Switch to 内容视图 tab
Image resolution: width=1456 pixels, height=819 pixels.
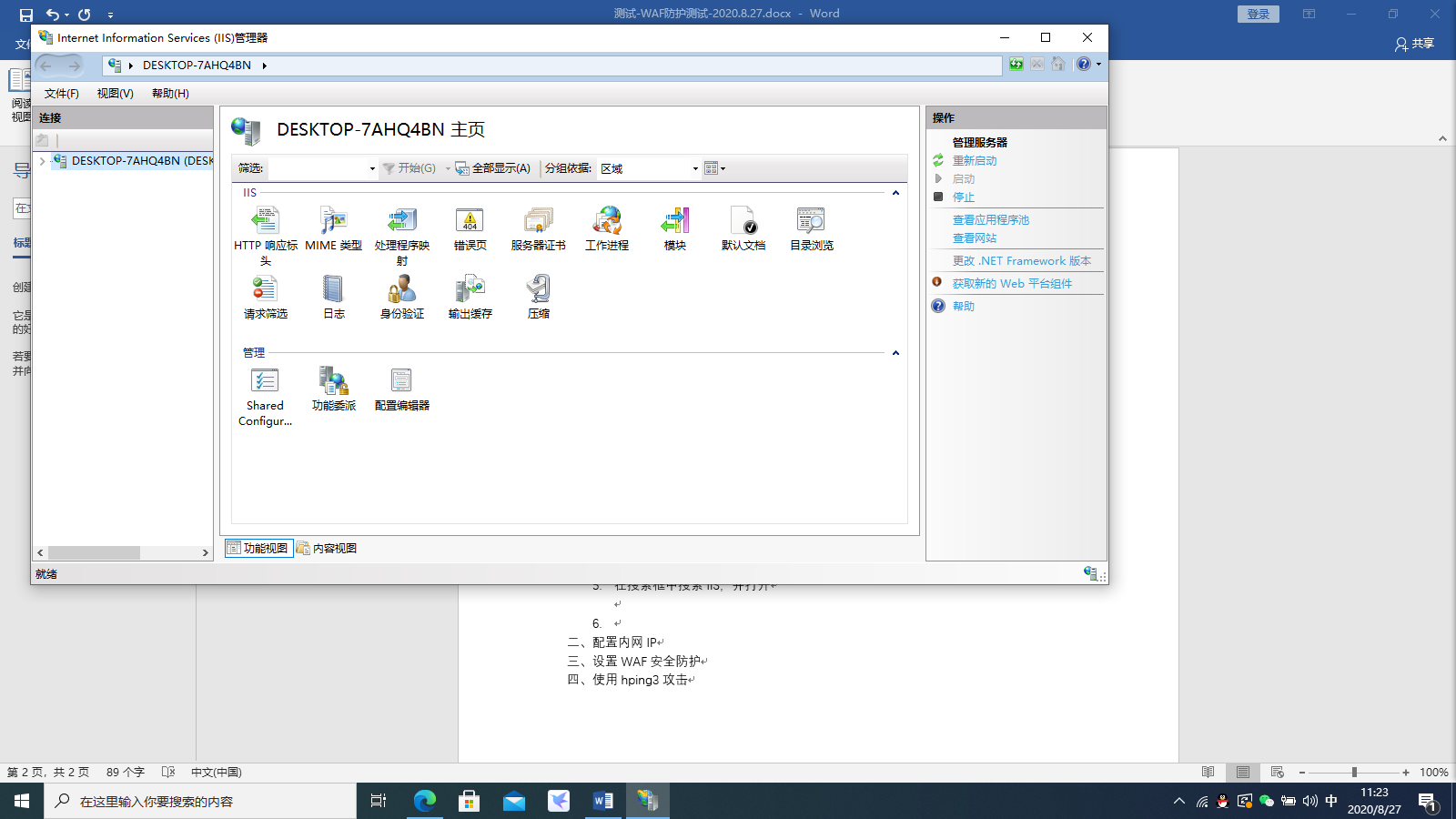point(327,548)
